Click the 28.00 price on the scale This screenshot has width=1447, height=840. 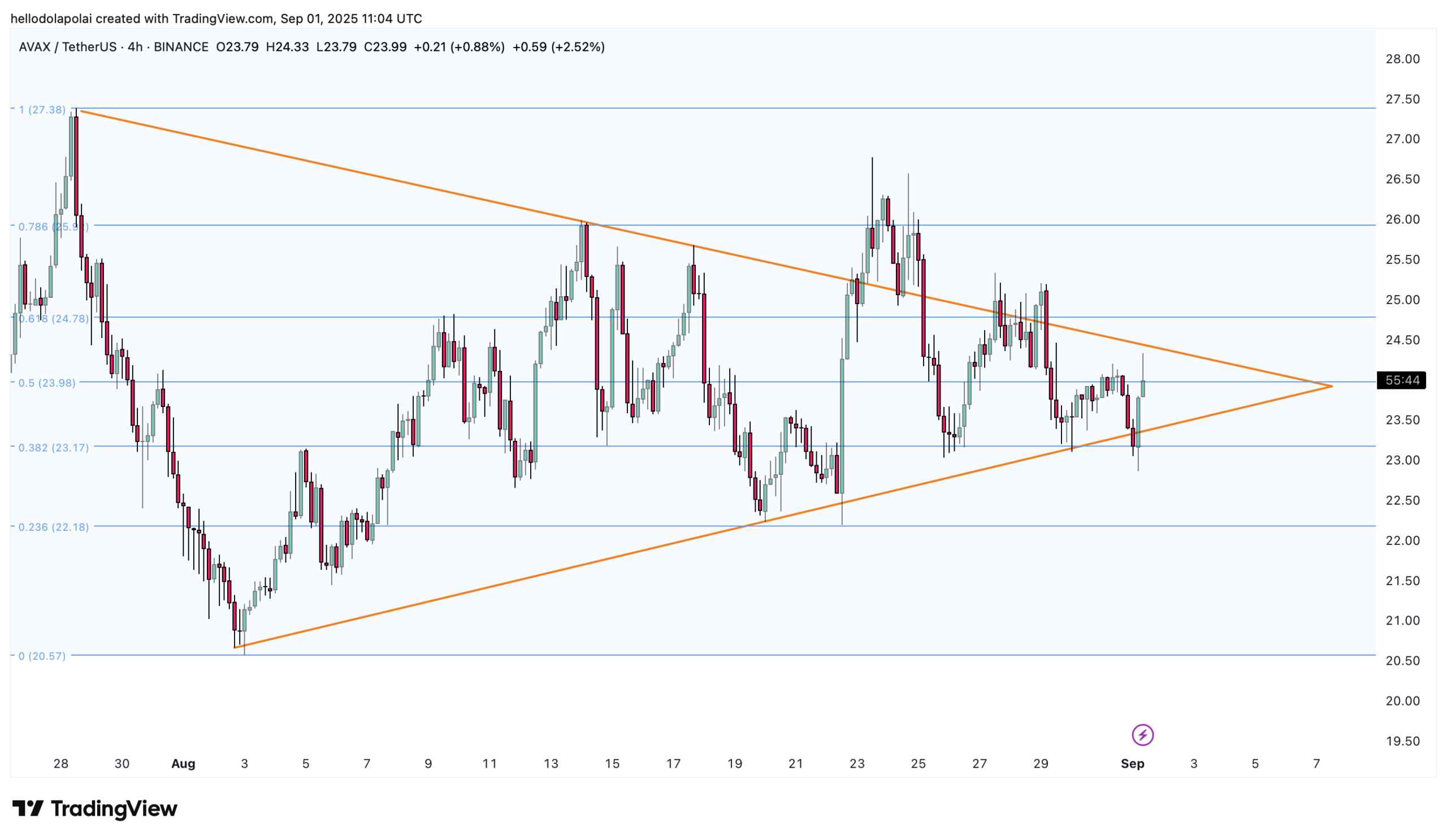[x=1402, y=59]
